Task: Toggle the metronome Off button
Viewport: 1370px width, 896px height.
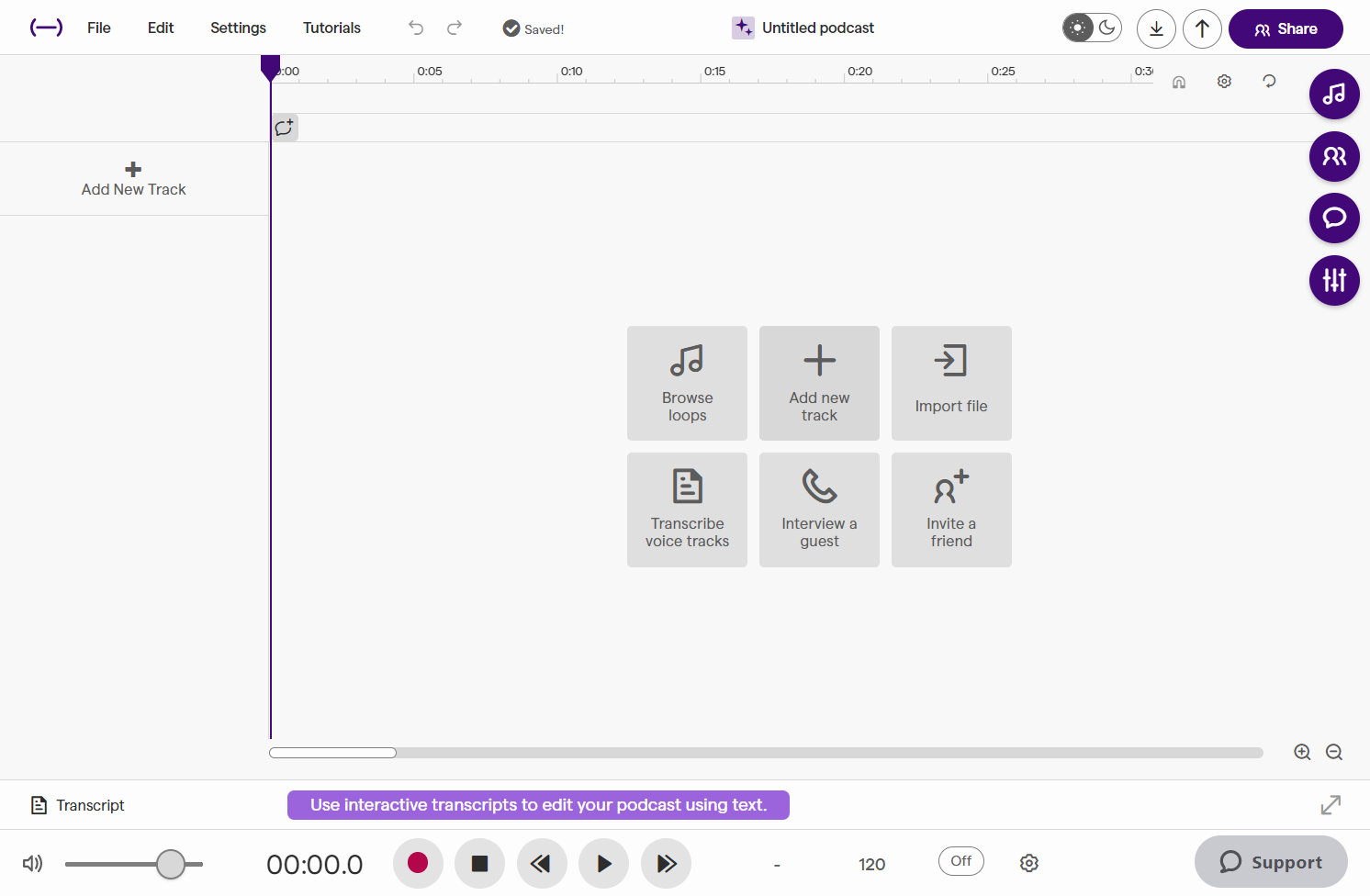Action: pyautogui.click(x=961, y=861)
